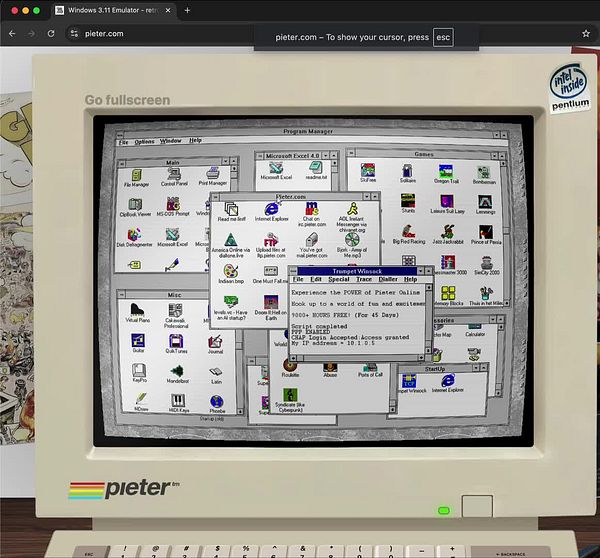Launch Leisure Suit Larry game

click(447, 204)
